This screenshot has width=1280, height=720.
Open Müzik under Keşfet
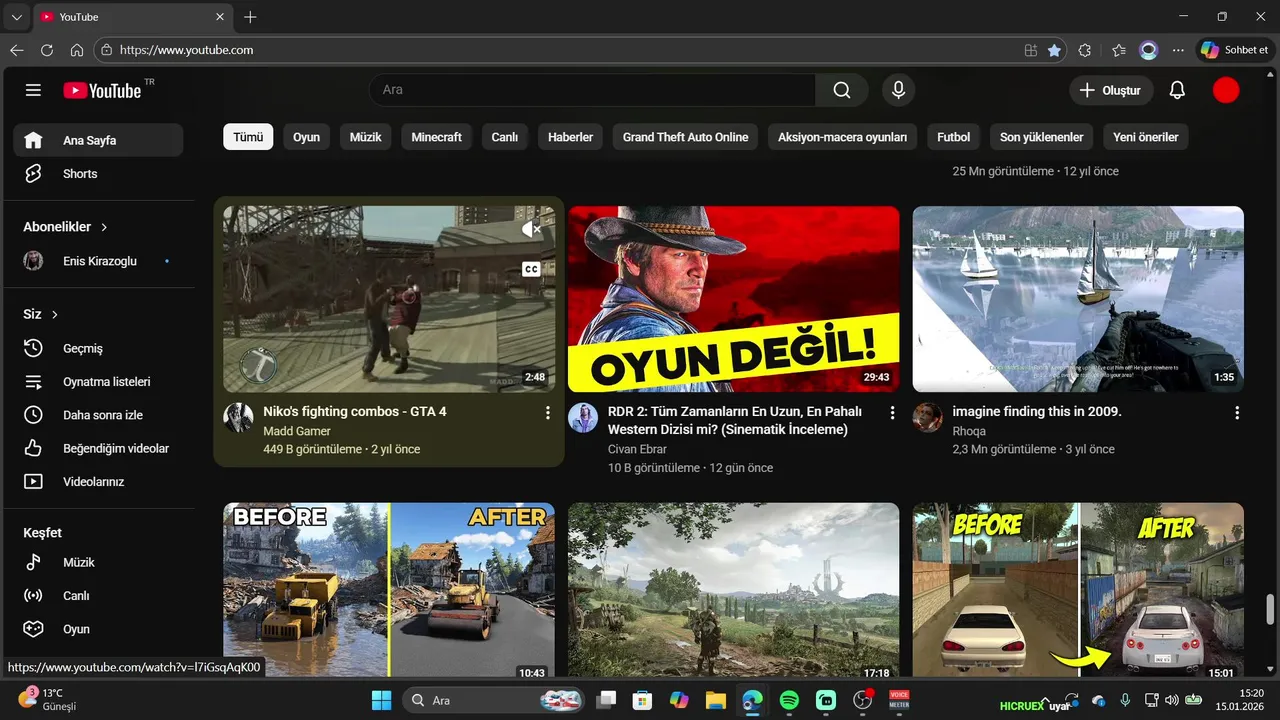pyautogui.click(x=98, y=562)
